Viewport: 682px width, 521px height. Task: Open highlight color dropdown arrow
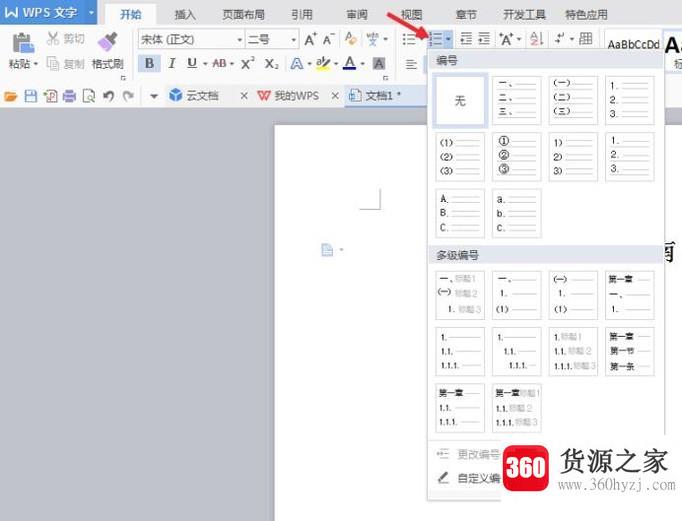(336, 64)
